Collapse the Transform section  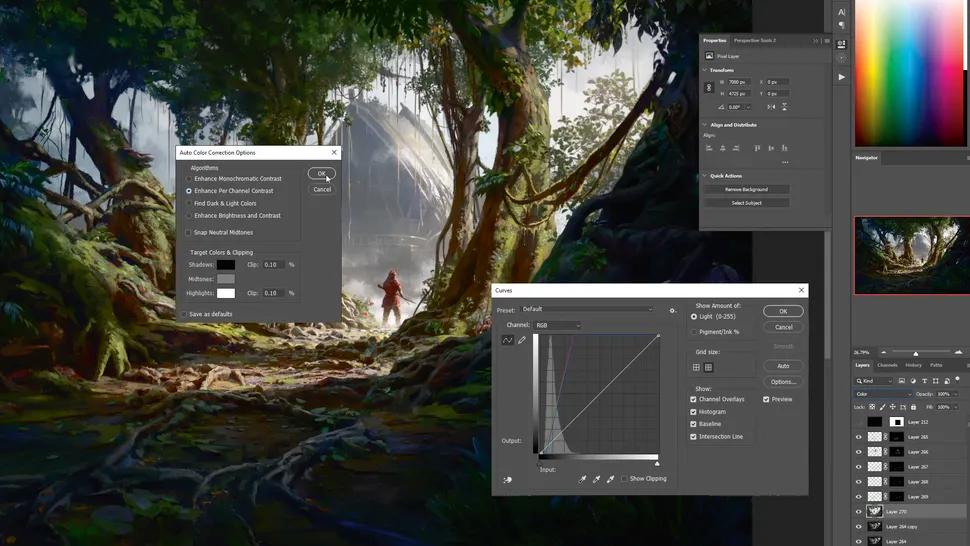tap(705, 70)
